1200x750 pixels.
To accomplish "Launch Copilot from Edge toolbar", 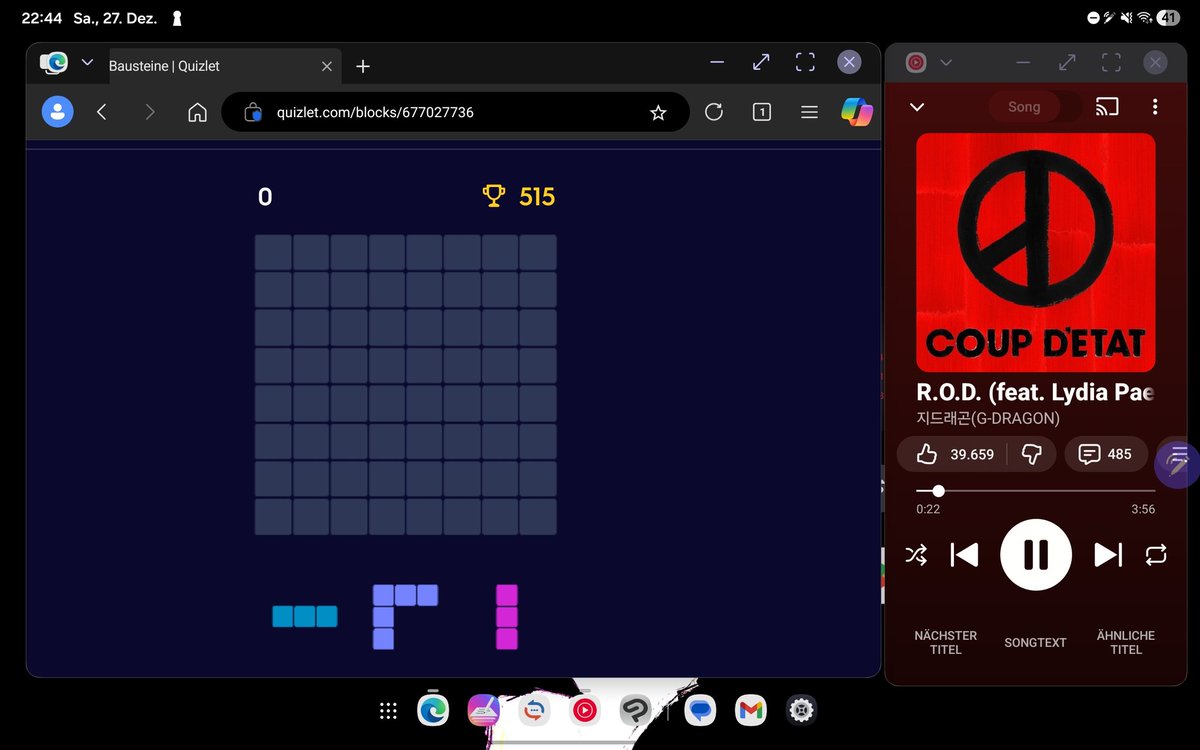I will pyautogui.click(x=857, y=112).
